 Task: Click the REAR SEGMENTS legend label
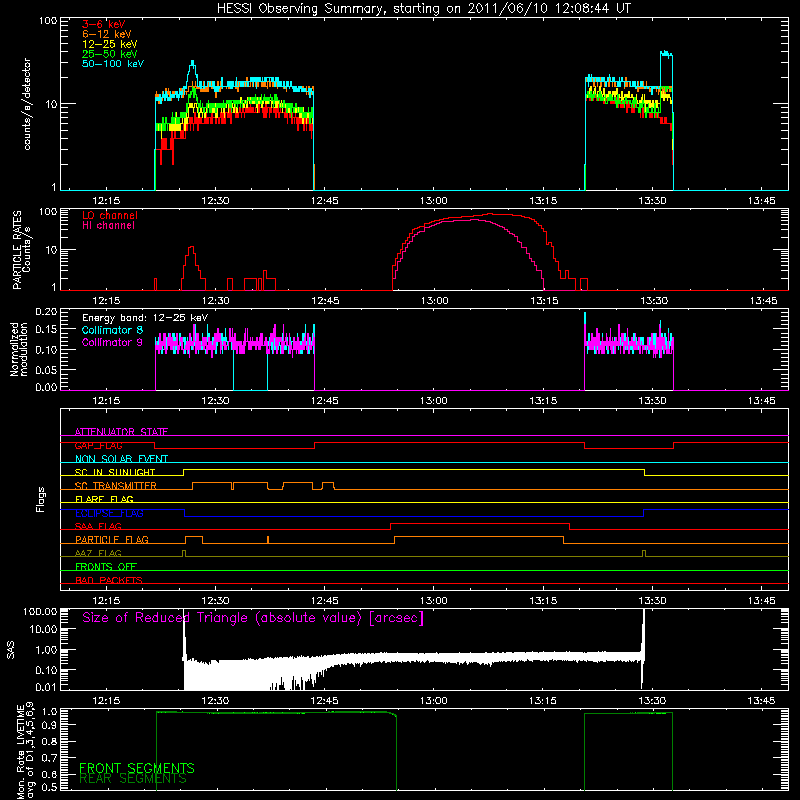point(133,779)
